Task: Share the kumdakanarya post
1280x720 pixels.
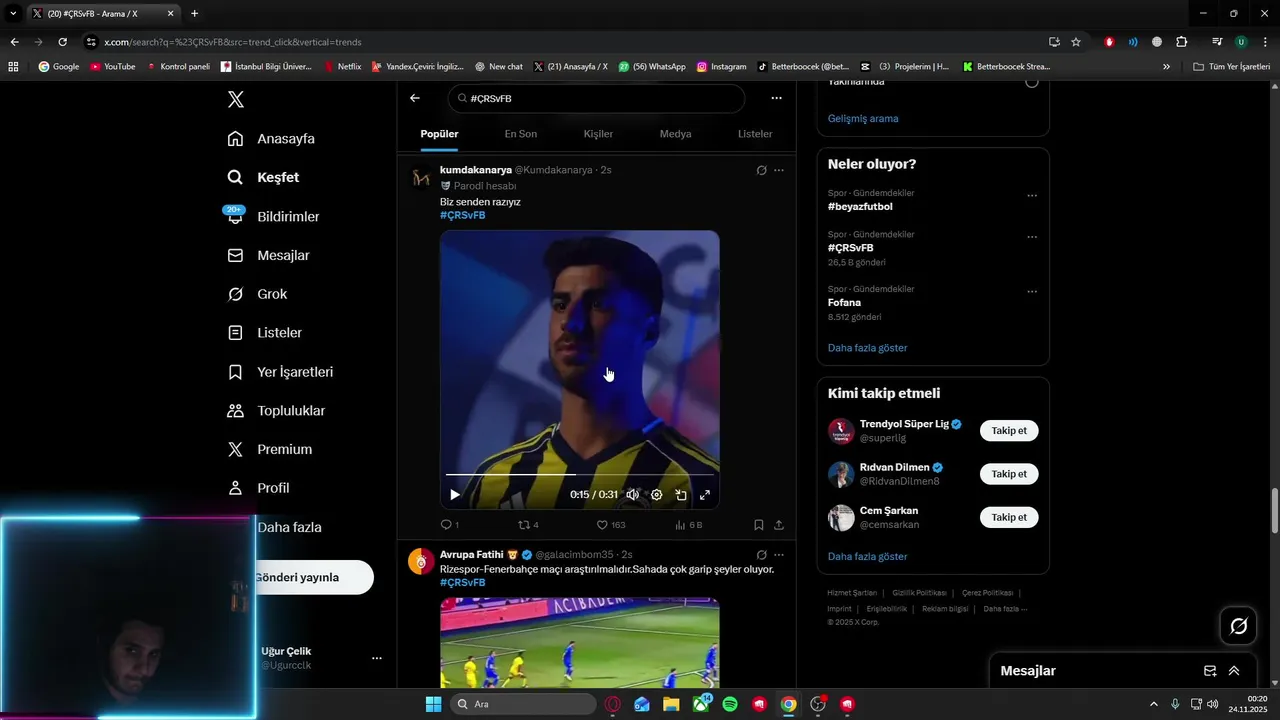Action: (779, 524)
